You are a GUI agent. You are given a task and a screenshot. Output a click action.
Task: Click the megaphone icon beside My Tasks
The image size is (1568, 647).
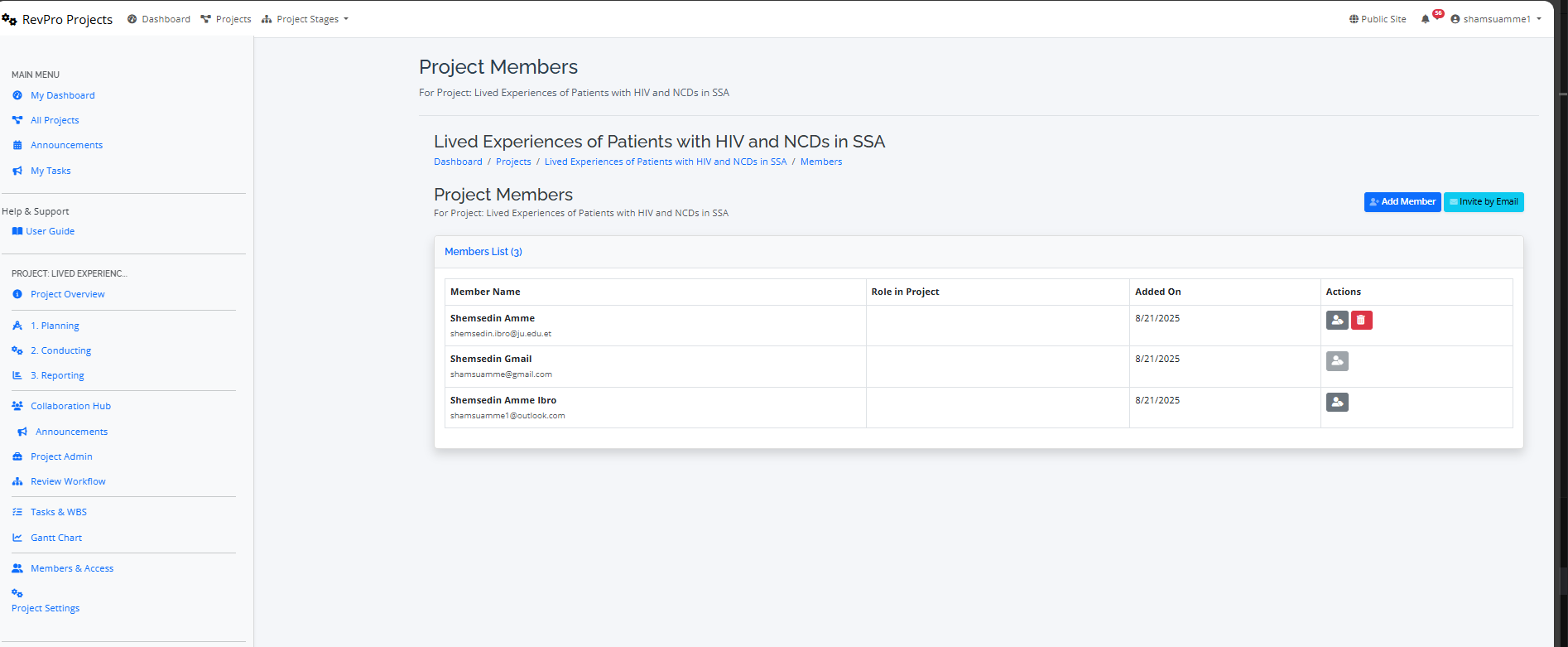pyautogui.click(x=17, y=171)
